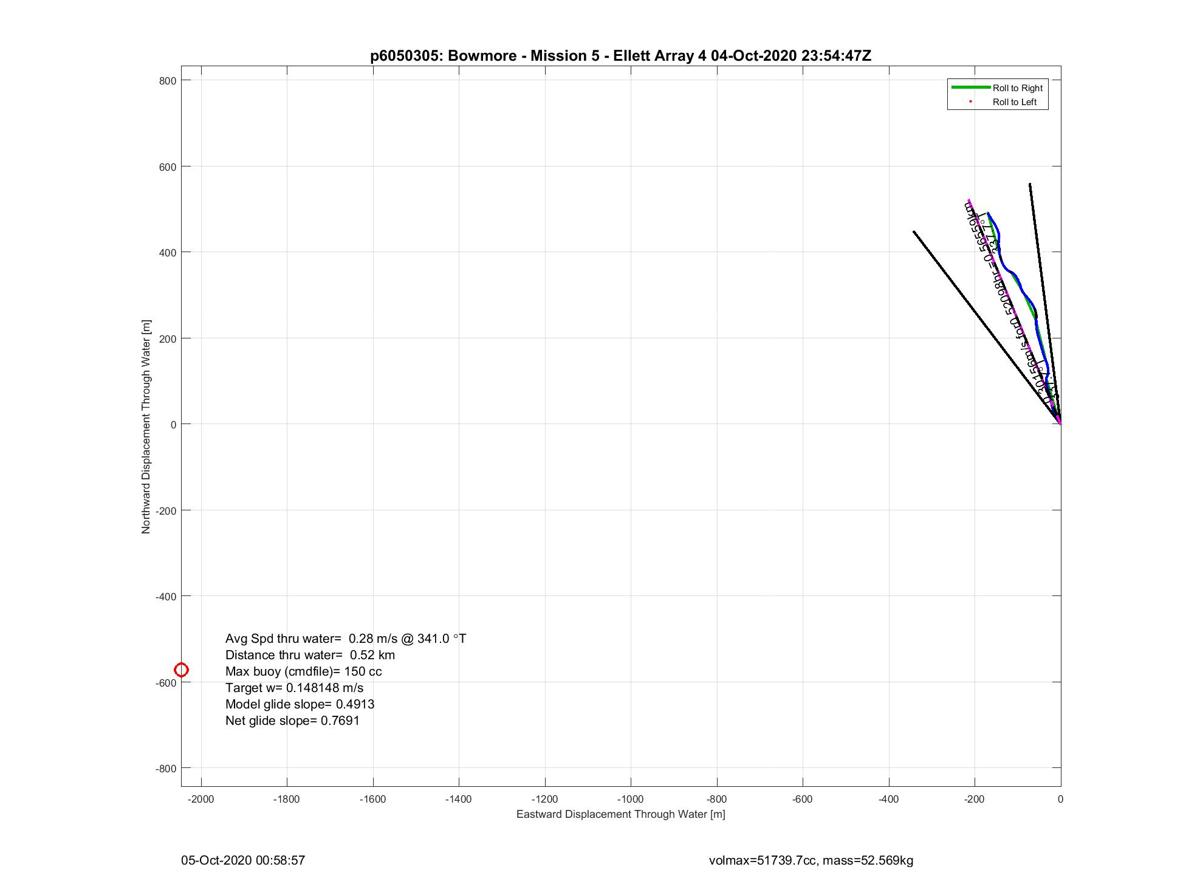Click the 0 tick label on the northward axis
The width and height of the screenshot is (1200, 885).
click(x=174, y=425)
